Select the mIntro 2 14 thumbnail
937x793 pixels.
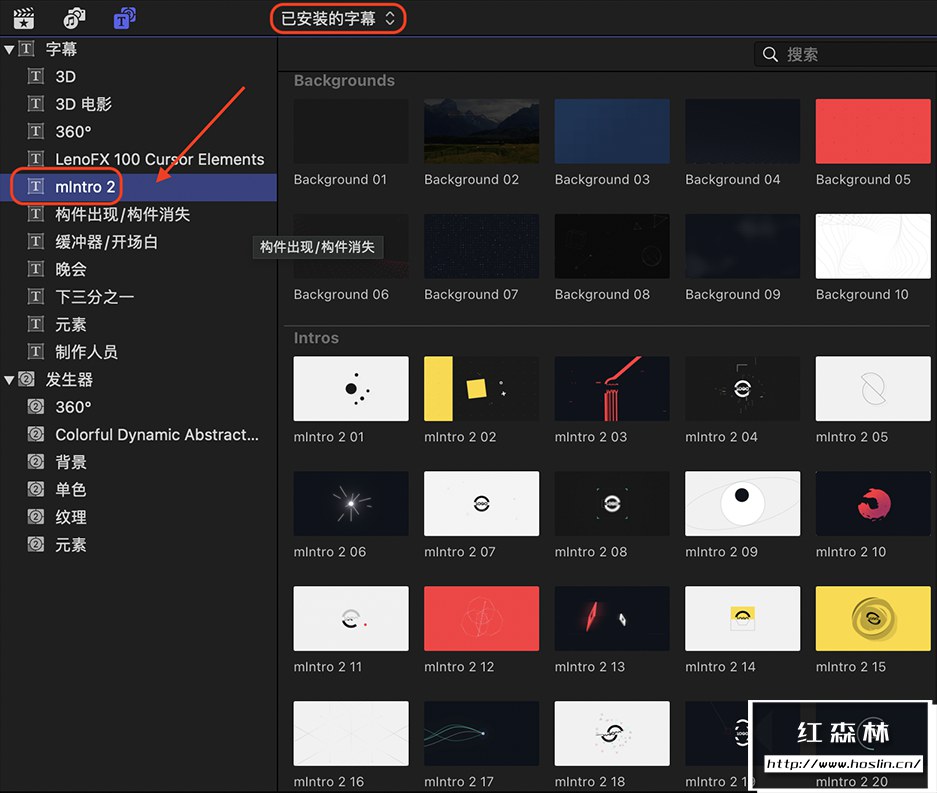(x=742, y=618)
